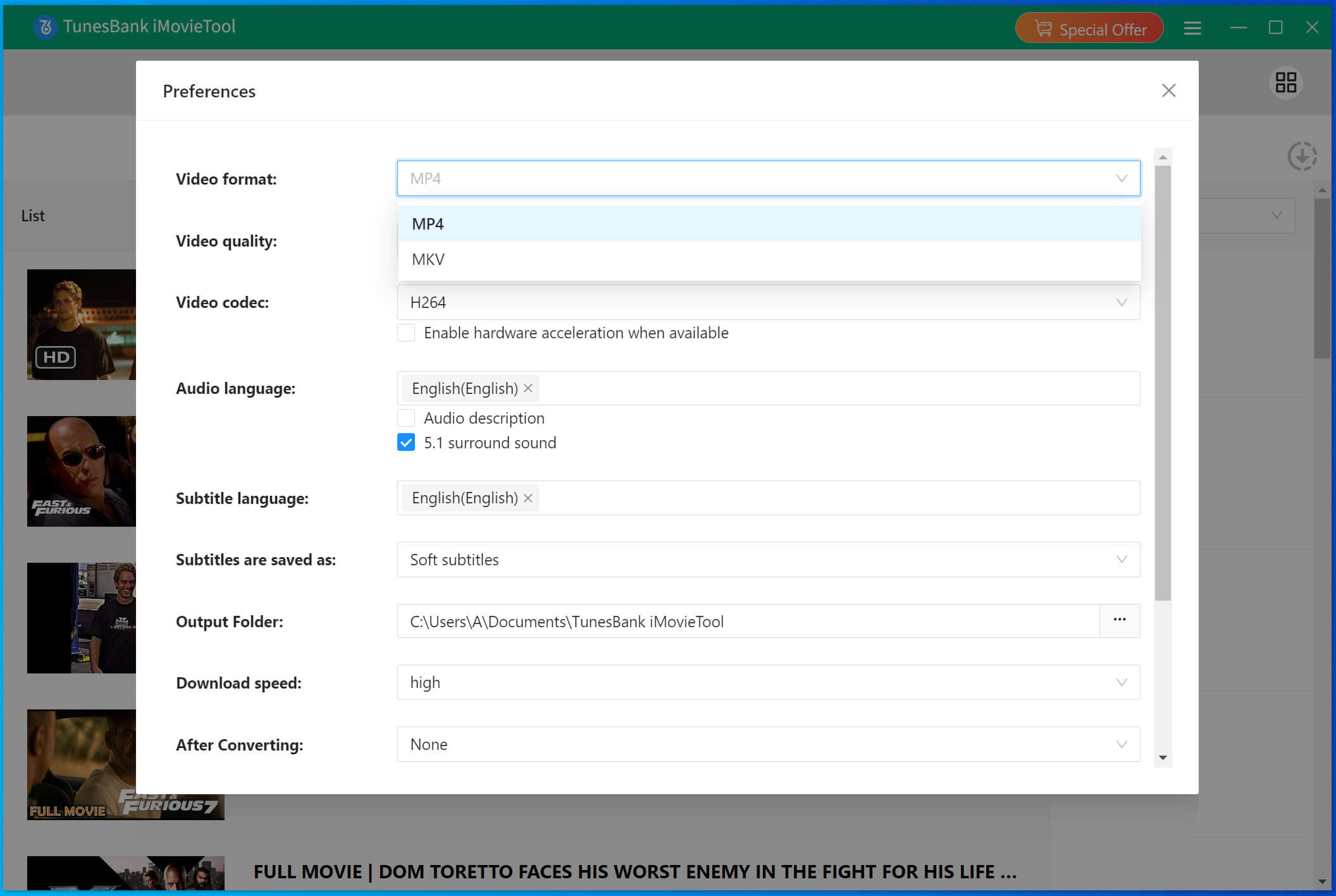The width and height of the screenshot is (1336, 896).
Task: Expand the Video codec dropdown
Action: coord(768,302)
